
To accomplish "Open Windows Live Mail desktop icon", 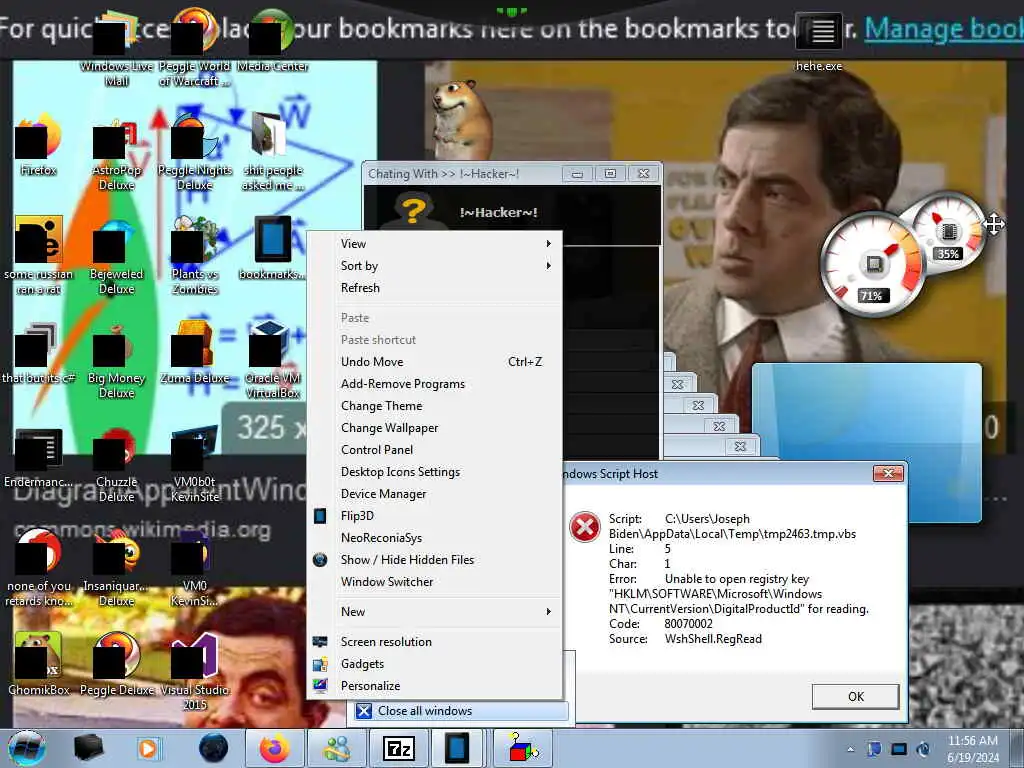I will click(116, 49).
